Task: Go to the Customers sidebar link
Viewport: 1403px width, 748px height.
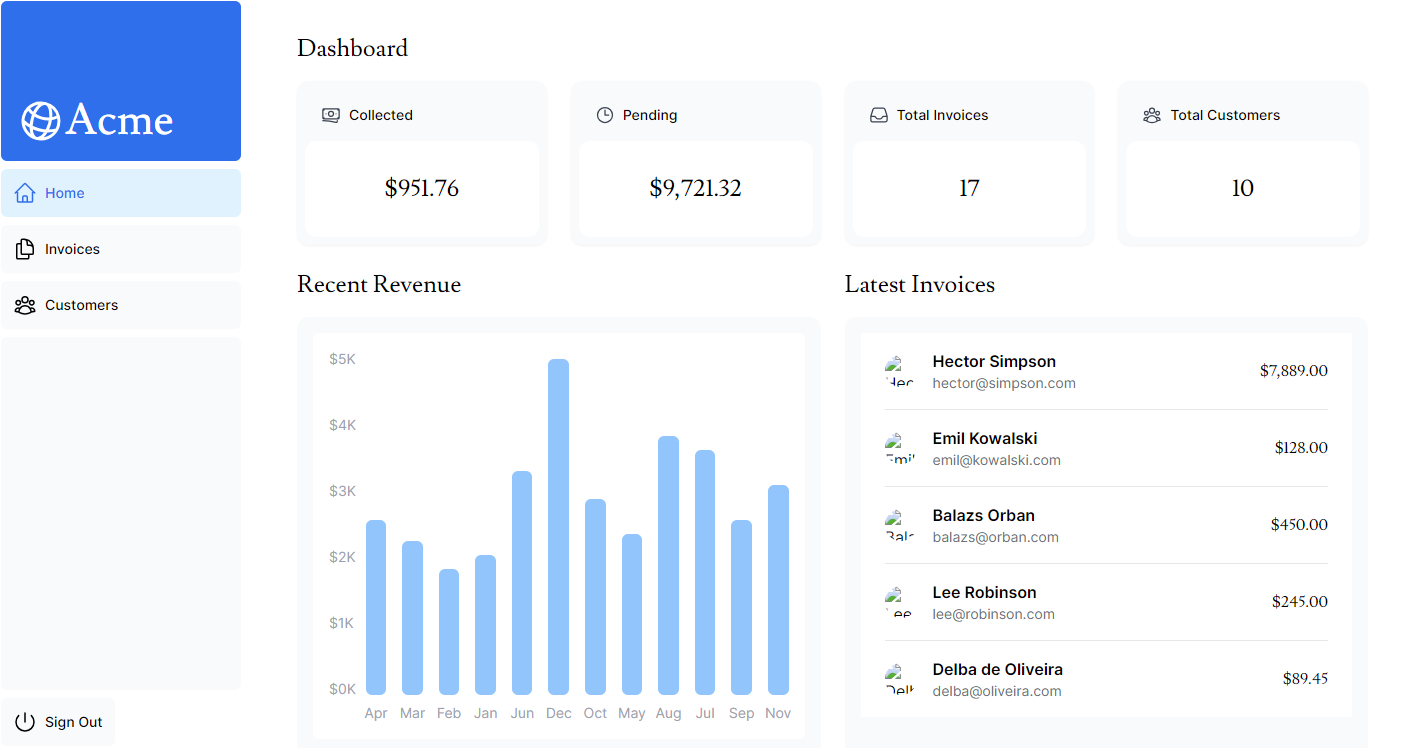Action: pyautogui.click(x=81, y=305)
